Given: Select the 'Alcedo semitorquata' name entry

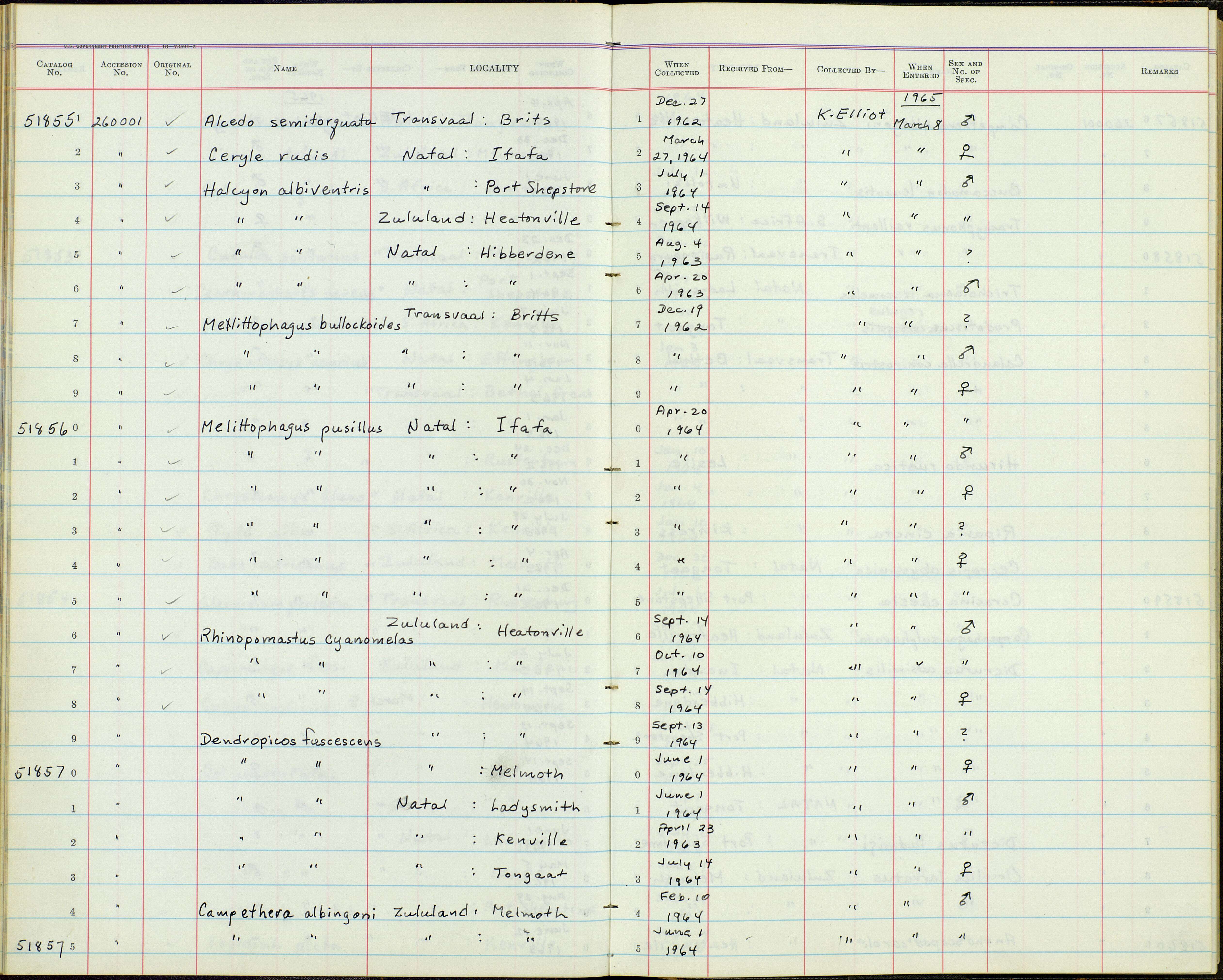Looking at the screenshot, I should (x=289, y=121).
